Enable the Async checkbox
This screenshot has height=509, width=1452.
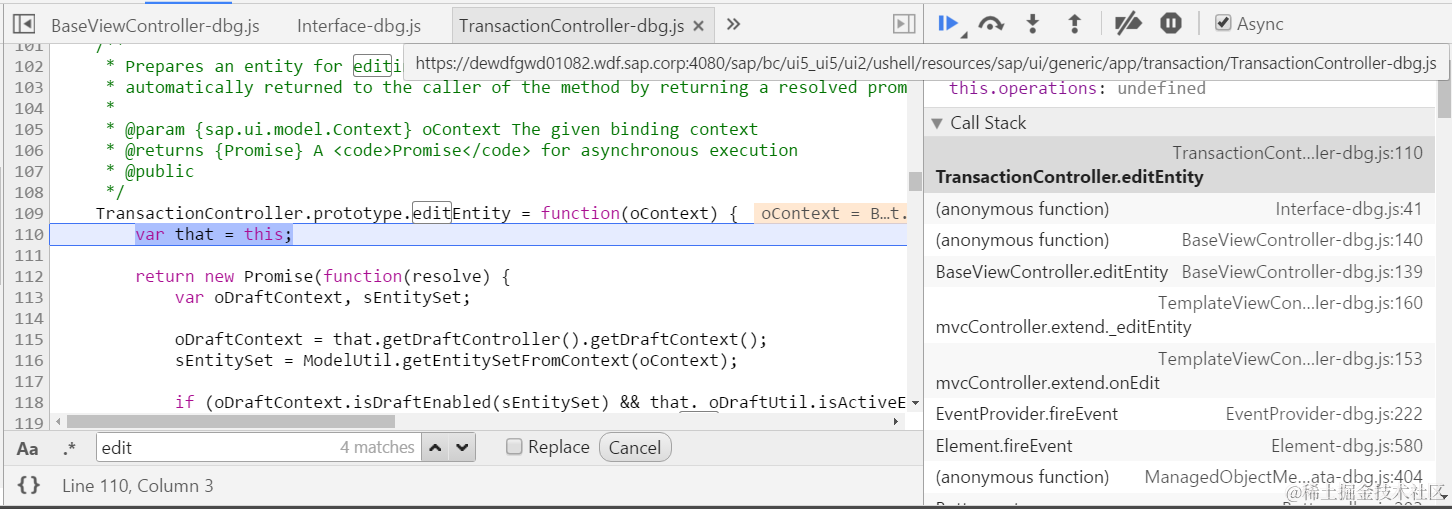(x=1223, y=23)
